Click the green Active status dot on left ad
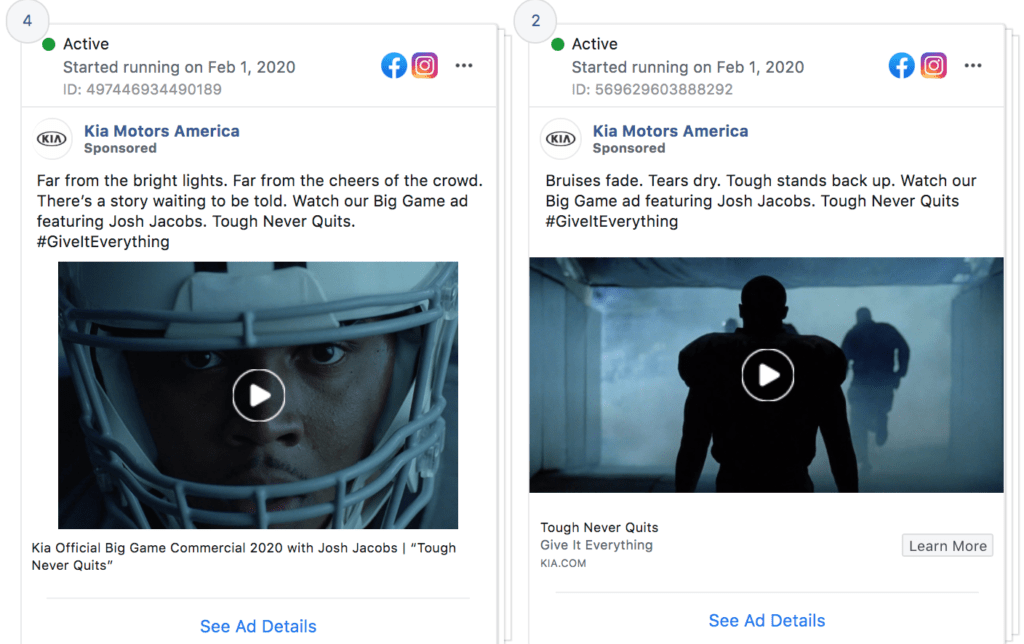 pos(48,44)
